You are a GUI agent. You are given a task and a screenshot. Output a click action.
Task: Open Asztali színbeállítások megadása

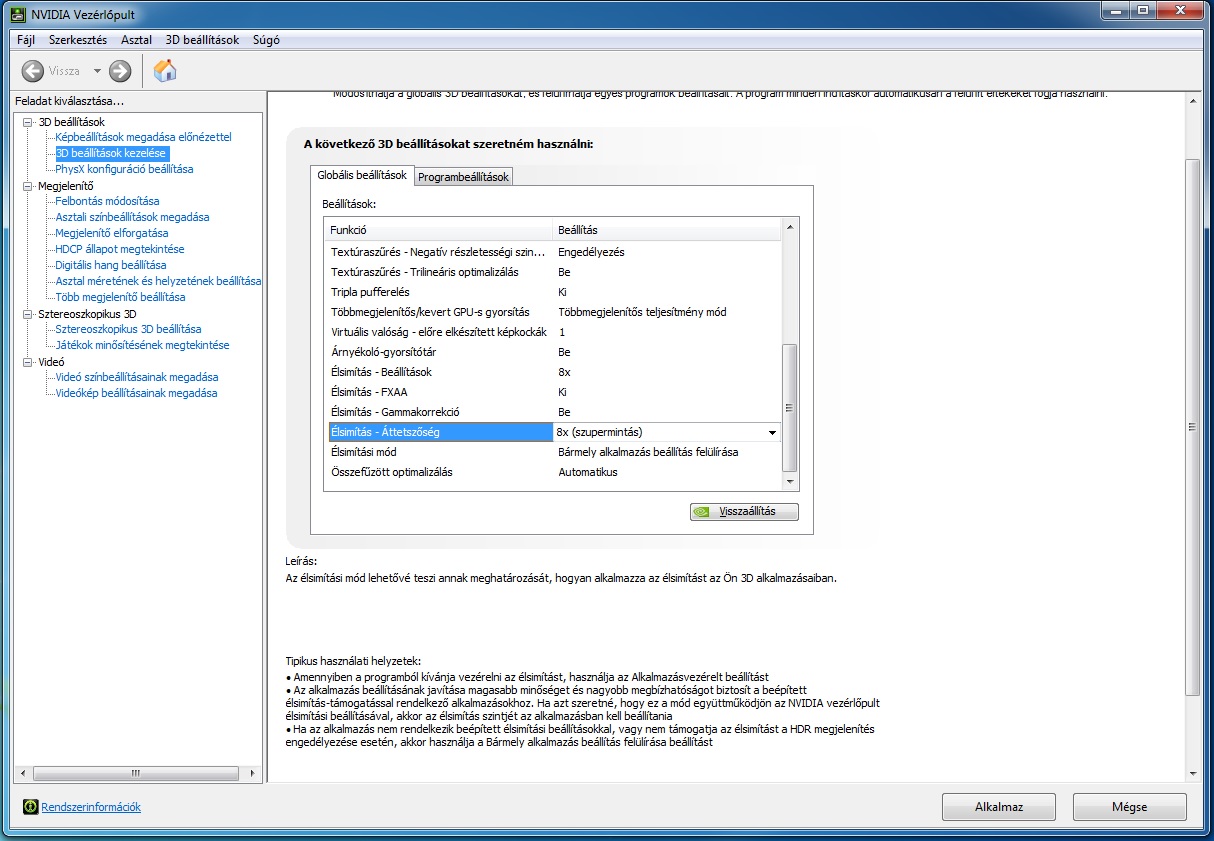[x=132, y=217]
